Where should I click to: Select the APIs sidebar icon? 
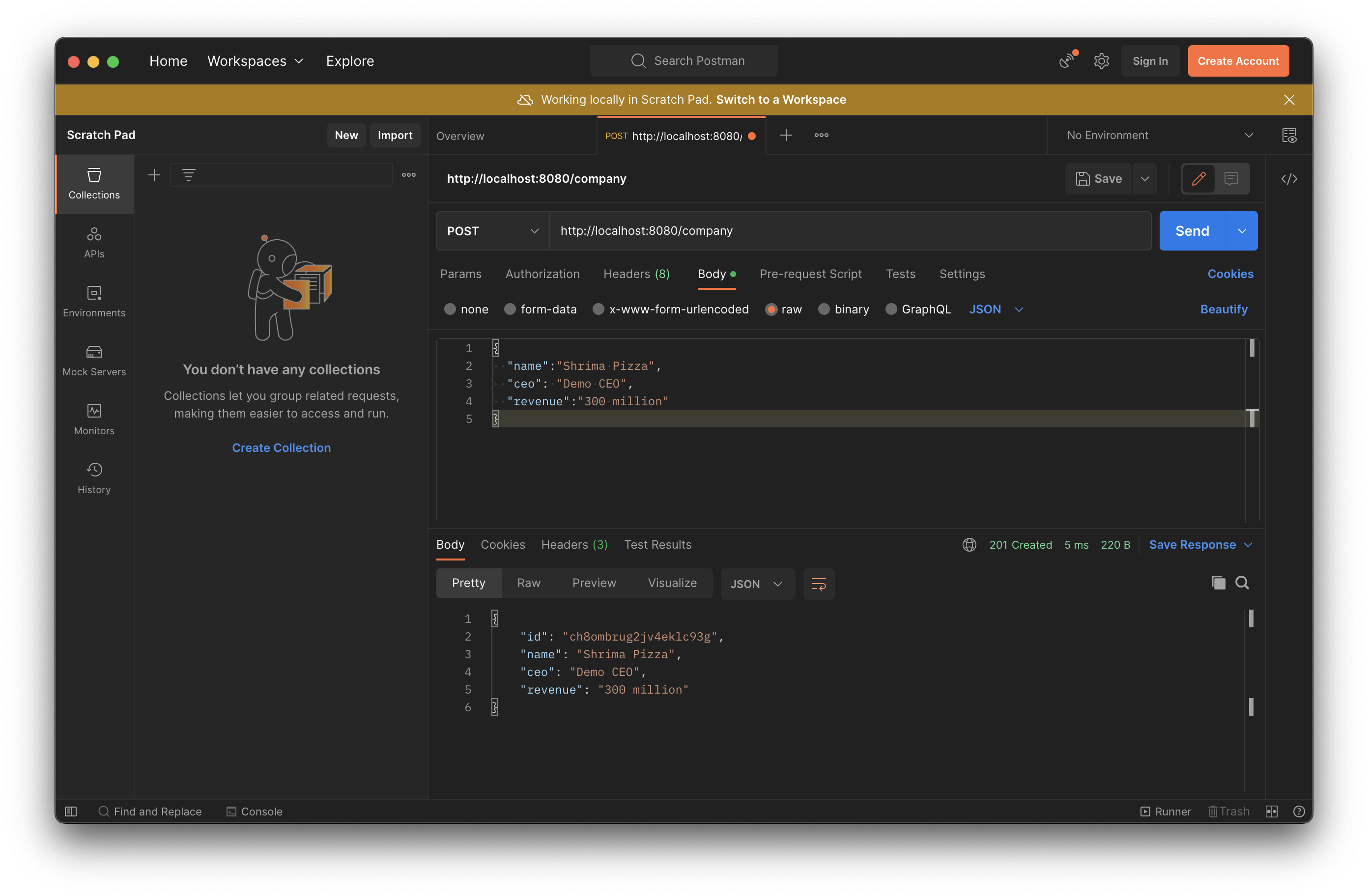coord(94,242)
